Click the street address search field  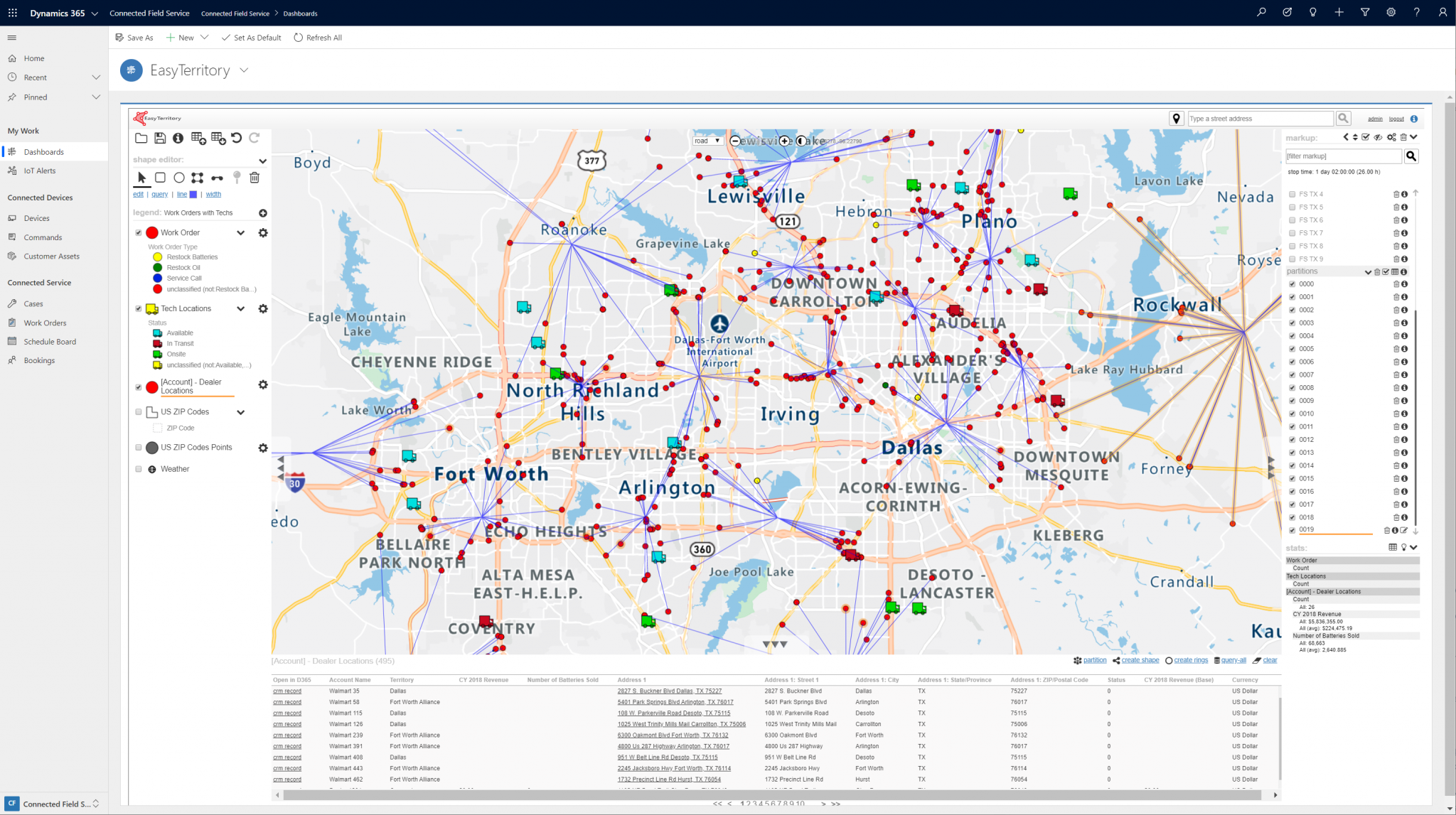[1258, 118]
